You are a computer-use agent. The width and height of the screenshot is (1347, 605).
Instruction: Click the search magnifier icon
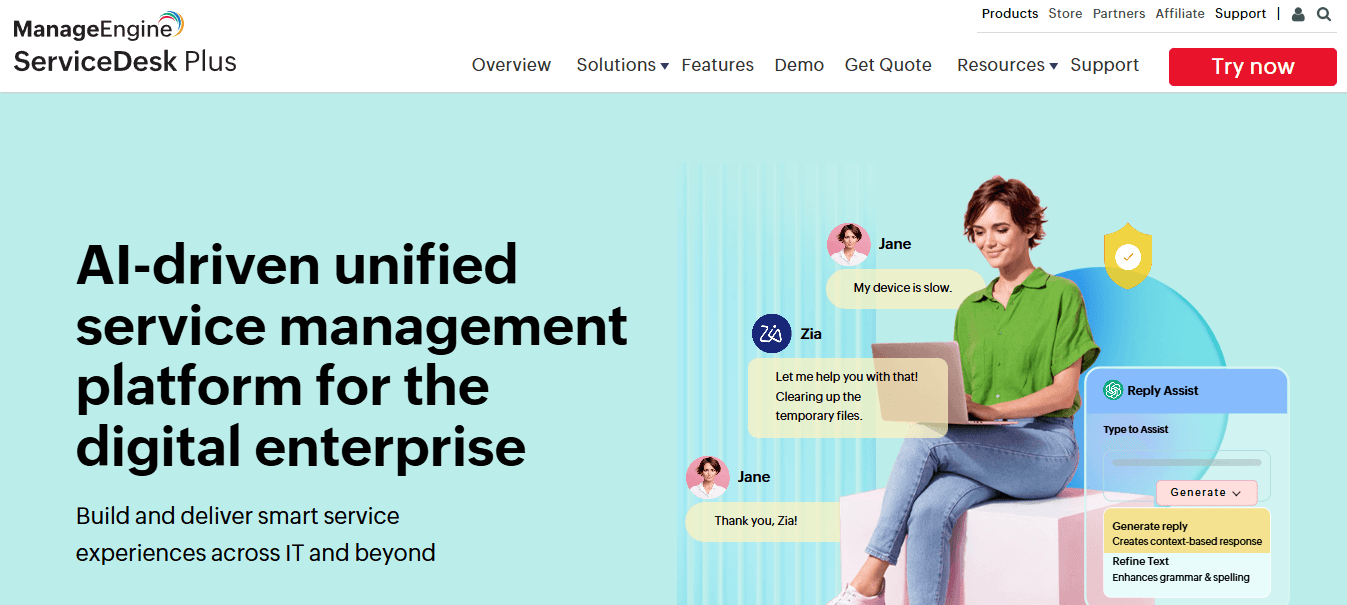(1324, 13)
